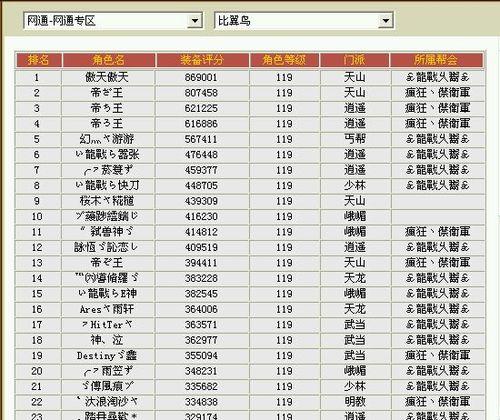Click the 武当 sect cell in the HitTer row
The image size is (500, 420).
pos(355,324)
